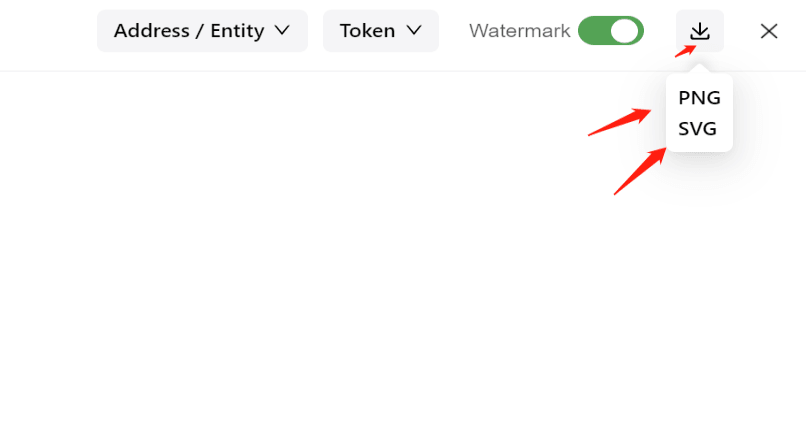Expand the Address / Entity dropdown
The width and height of the screenshot is (806, 435).
[203, 31]
